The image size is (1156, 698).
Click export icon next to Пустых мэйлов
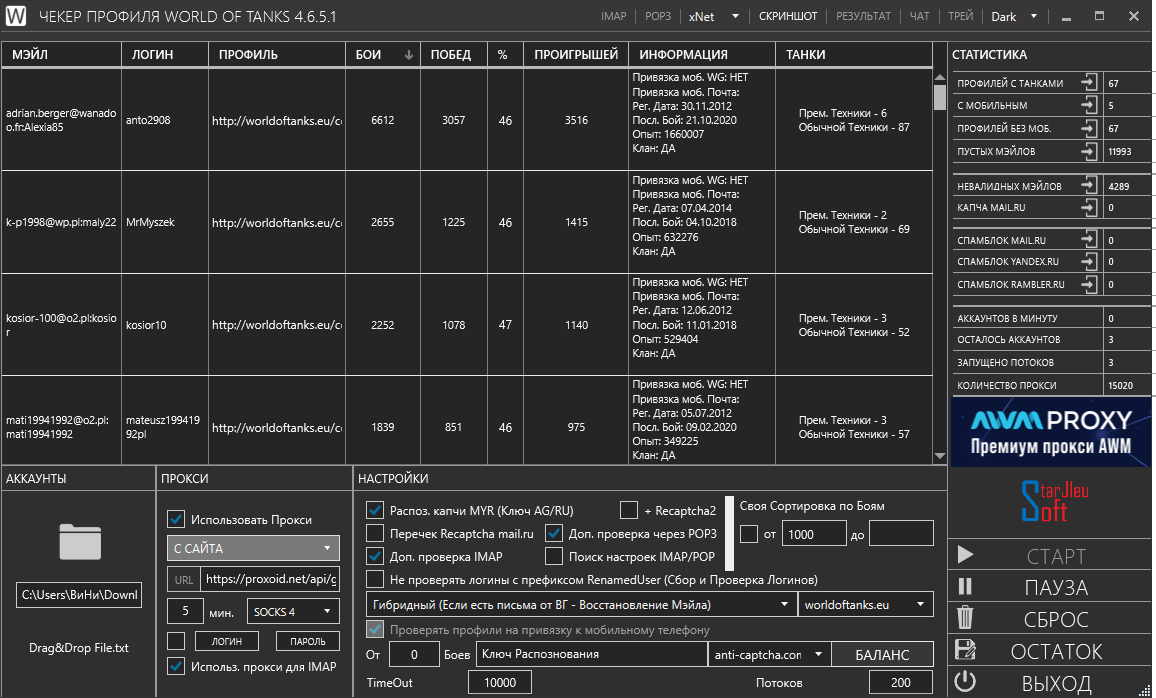tap(1089, 151)
